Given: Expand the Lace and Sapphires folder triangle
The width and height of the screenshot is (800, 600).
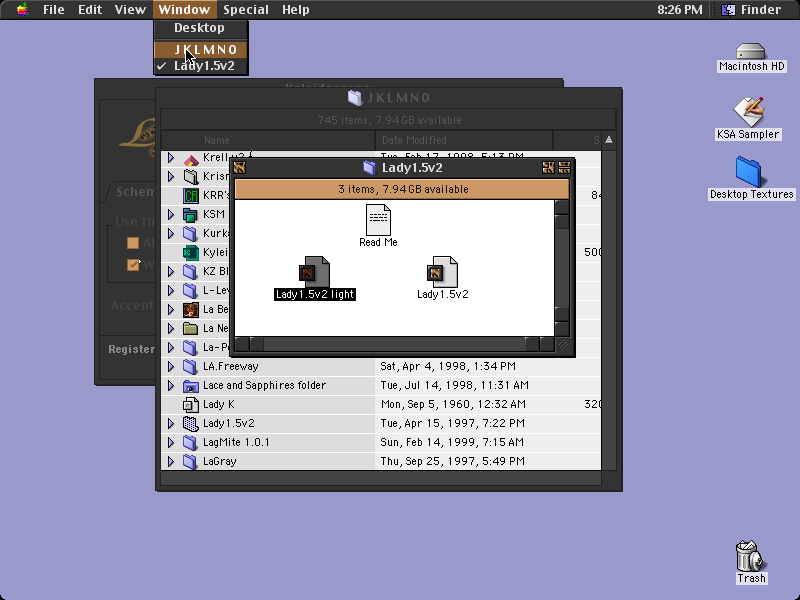Looking at the screenshot, I should click(x=171, y=385).
